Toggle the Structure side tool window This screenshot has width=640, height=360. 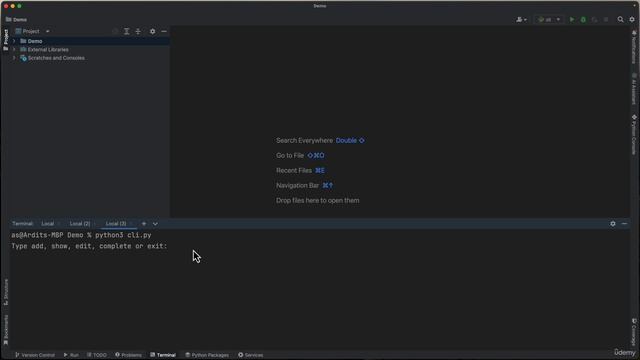click(x=6, y=292)
